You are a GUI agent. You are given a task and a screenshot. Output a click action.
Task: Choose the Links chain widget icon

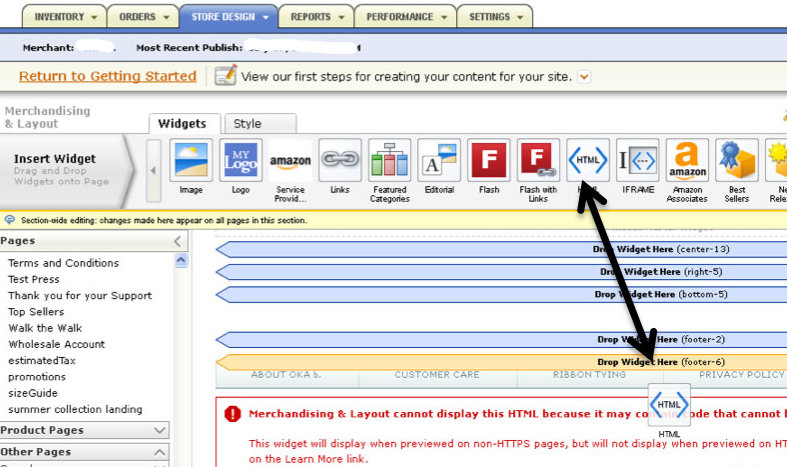[340, 160]
